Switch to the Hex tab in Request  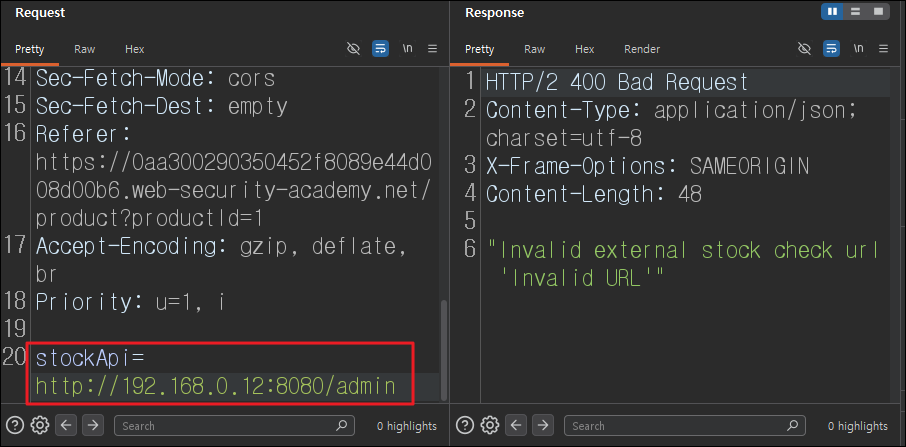click(135, 50)
